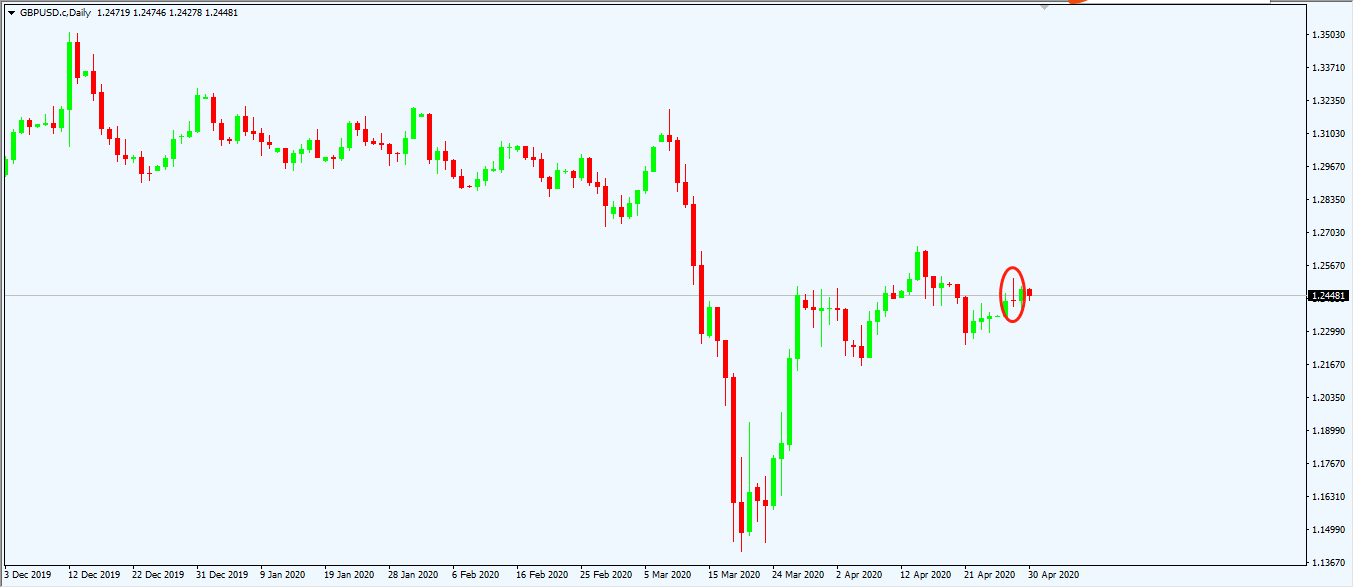Click the 24 Mar 2020 date label
Viewport: 1354px width, 588px height.
pyautogui.click(x=798, y=575)
